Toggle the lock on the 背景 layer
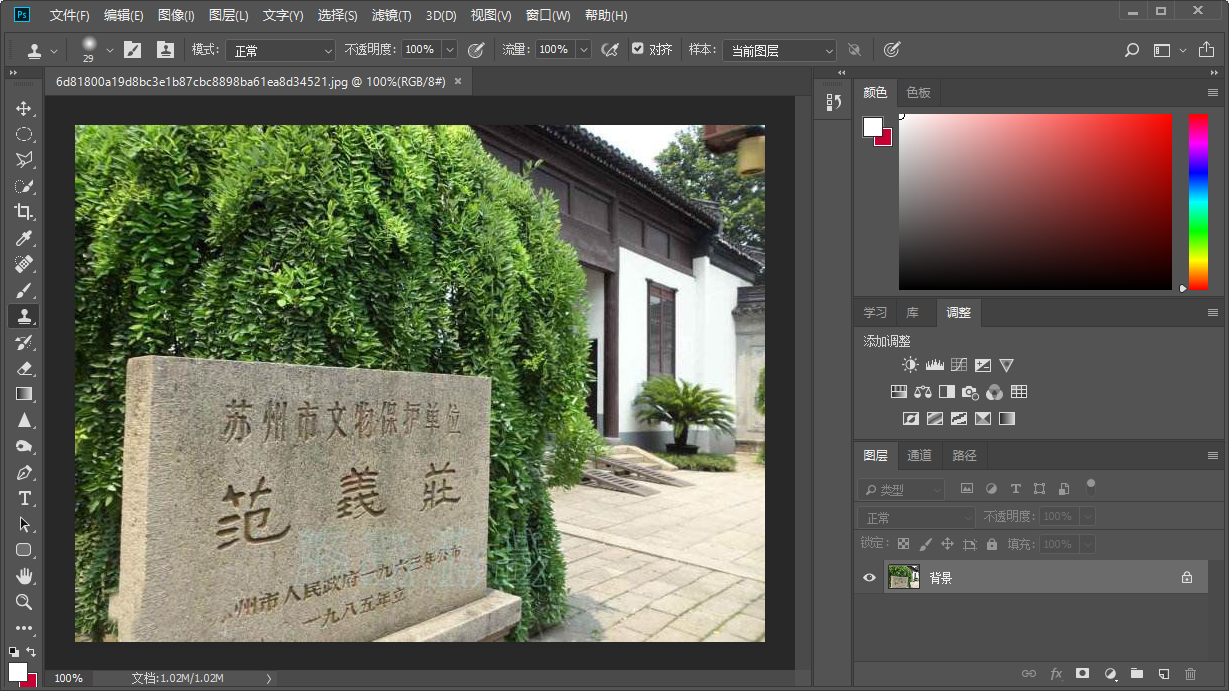Screen dimensions: 1229x691 [x=1186, y=577]
